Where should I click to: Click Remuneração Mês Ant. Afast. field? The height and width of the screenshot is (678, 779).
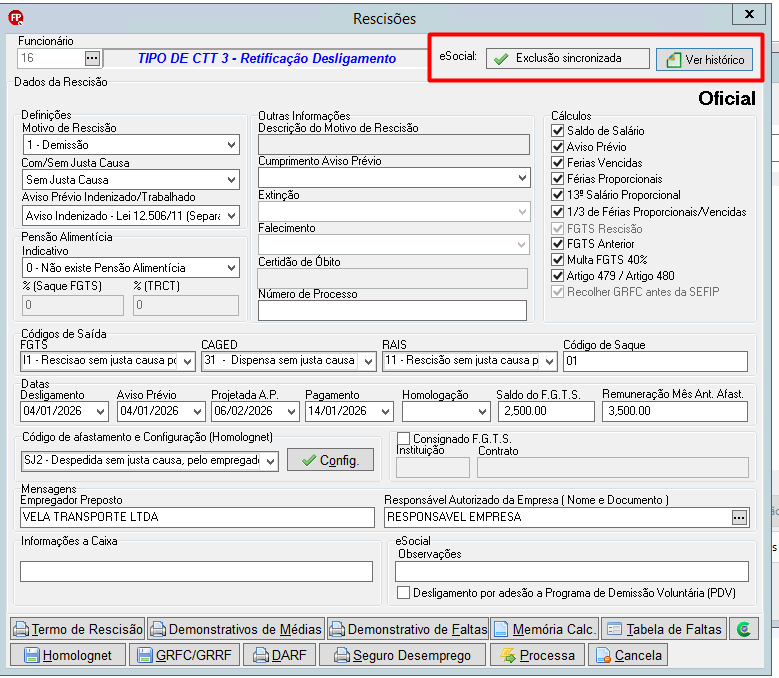pos(675,412)
